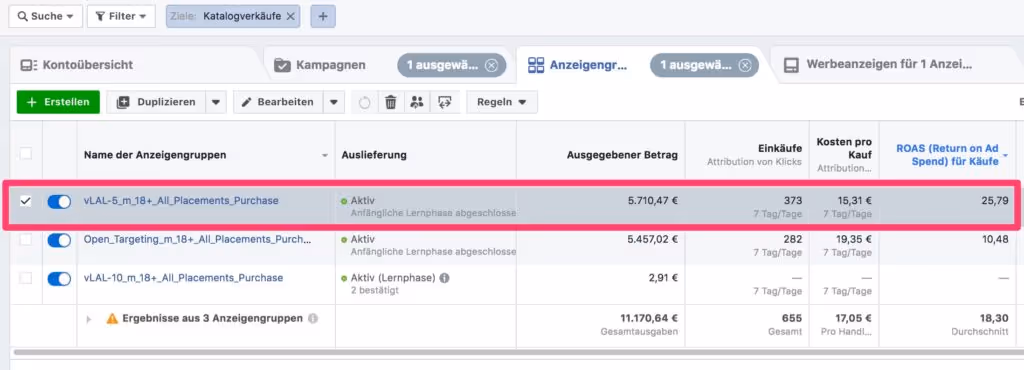Click the Einkäufe column header
This screenshot has width=1024, height=370.
tap(780, 149)
